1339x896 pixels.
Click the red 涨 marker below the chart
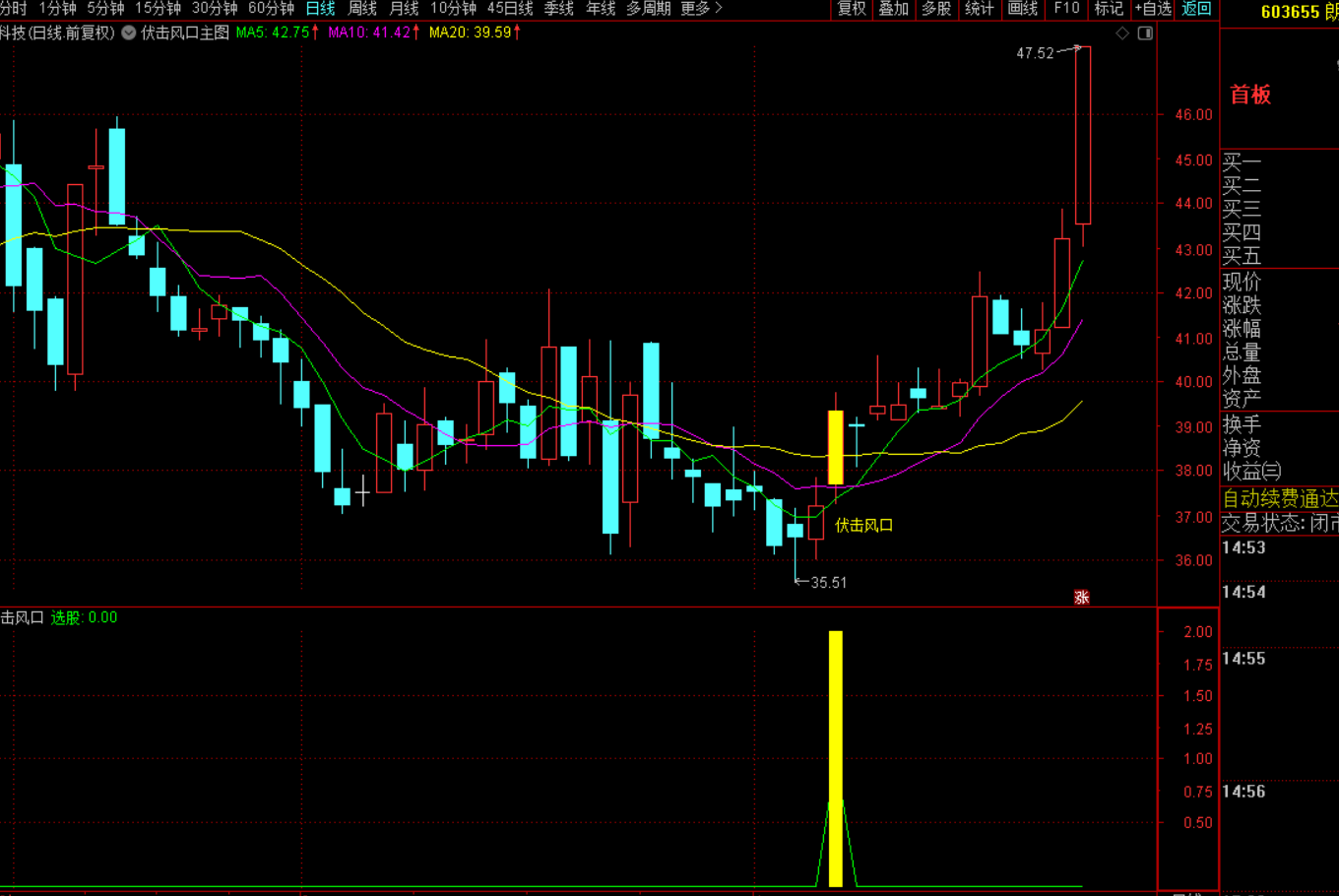click(x=1082, y=598)
